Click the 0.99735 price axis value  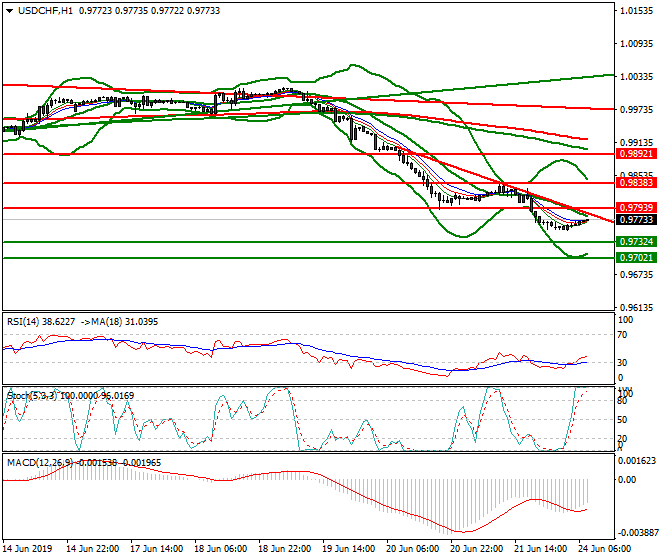coord(636,109)
